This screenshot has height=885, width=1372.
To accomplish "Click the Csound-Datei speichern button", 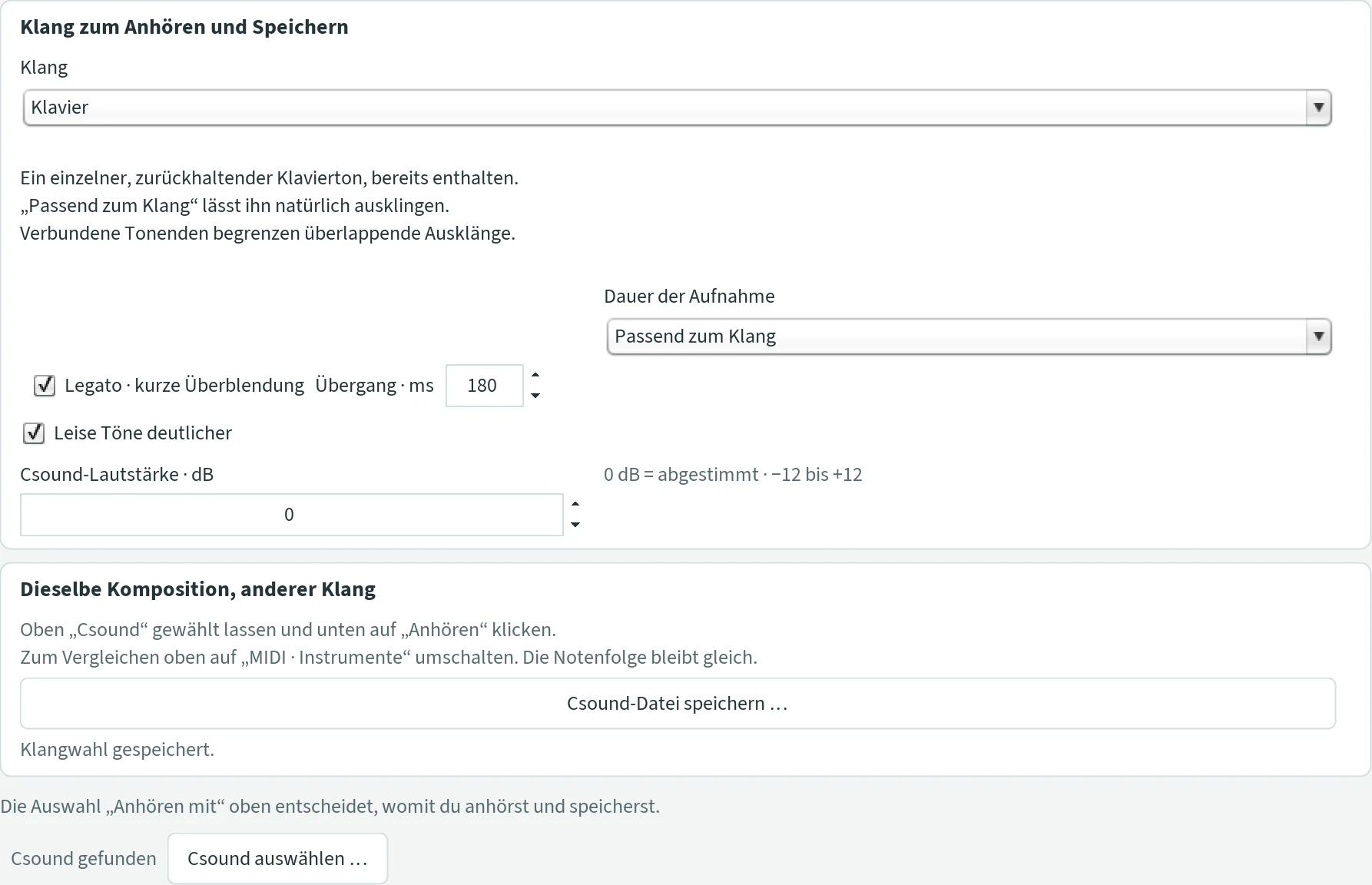I will click(x=678, y=703).
